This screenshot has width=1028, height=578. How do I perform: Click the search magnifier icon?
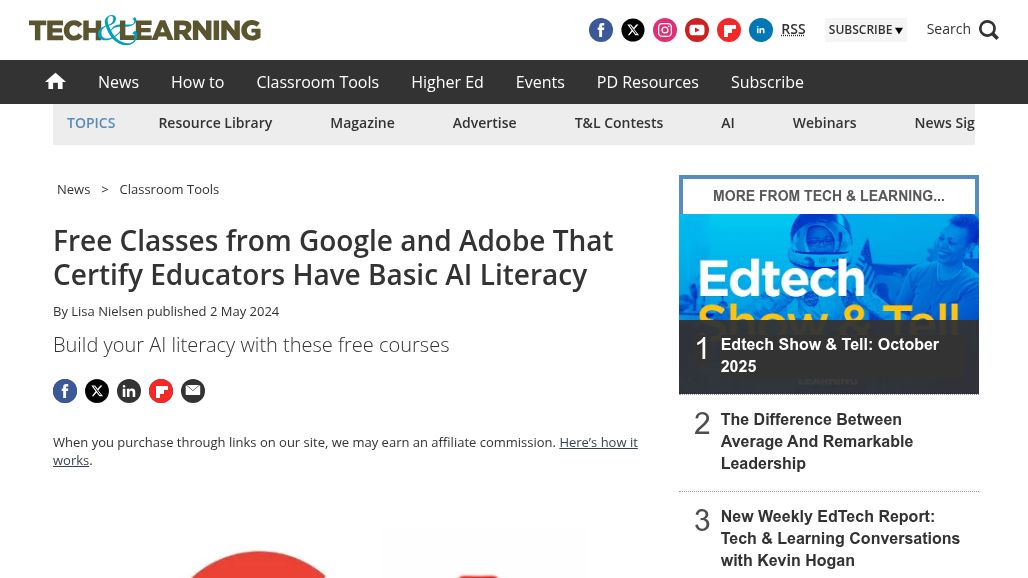(x=988, y=30)
